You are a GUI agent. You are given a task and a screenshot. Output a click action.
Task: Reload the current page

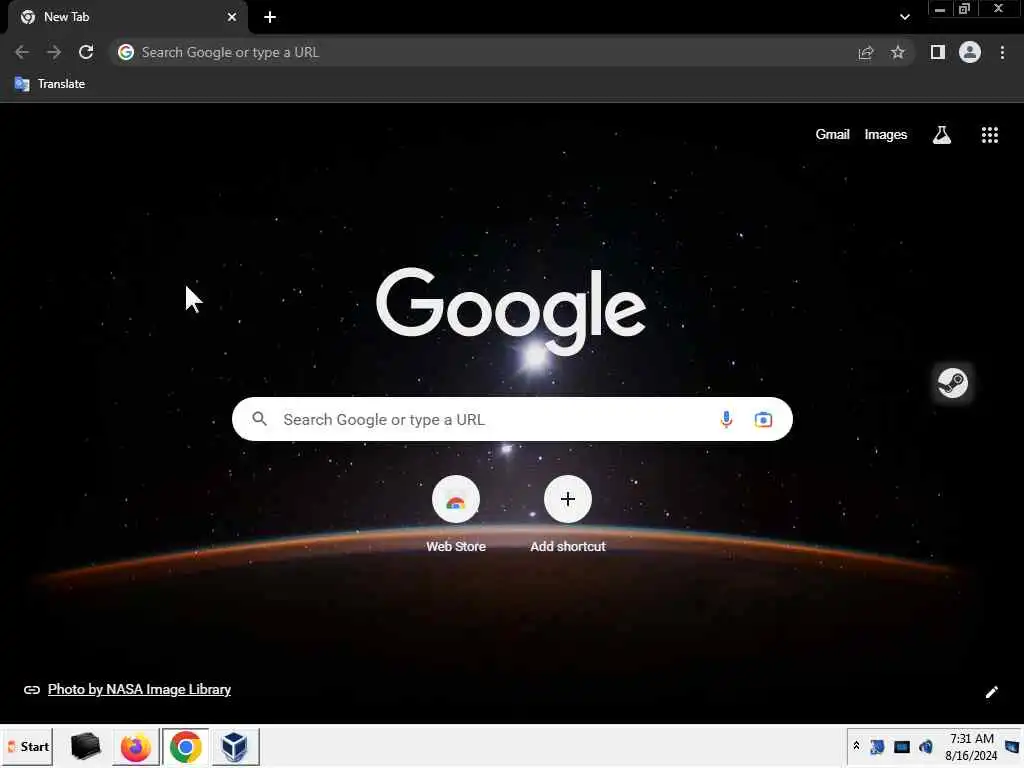86,52
